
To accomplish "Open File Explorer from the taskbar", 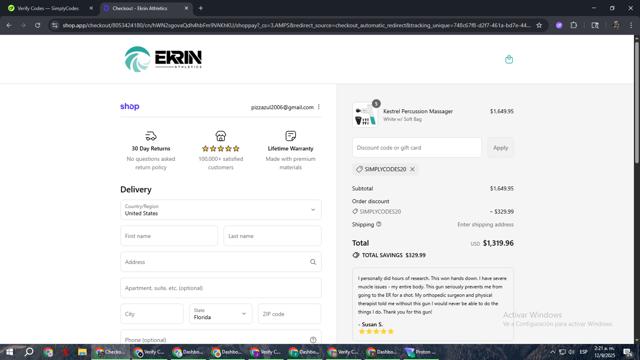I will pyautogui.click(x=82, y=352).
